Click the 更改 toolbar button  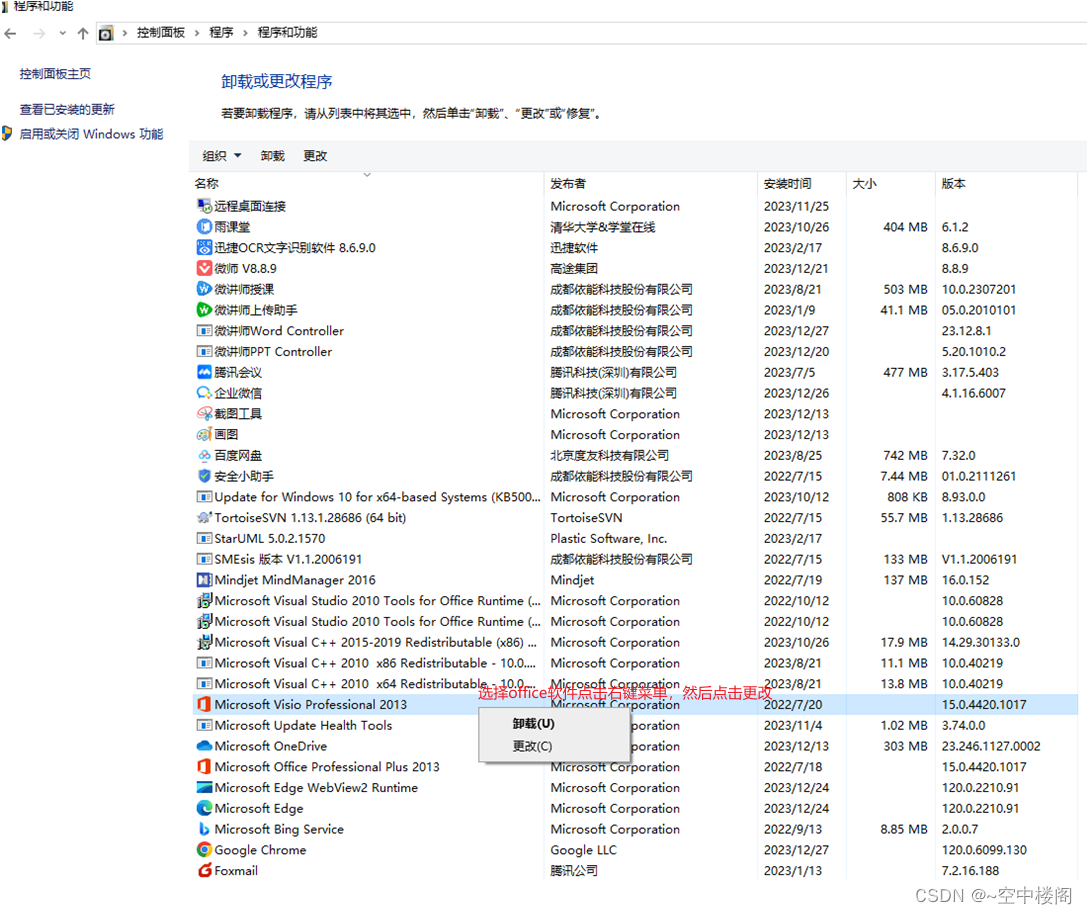coord(315,156)
